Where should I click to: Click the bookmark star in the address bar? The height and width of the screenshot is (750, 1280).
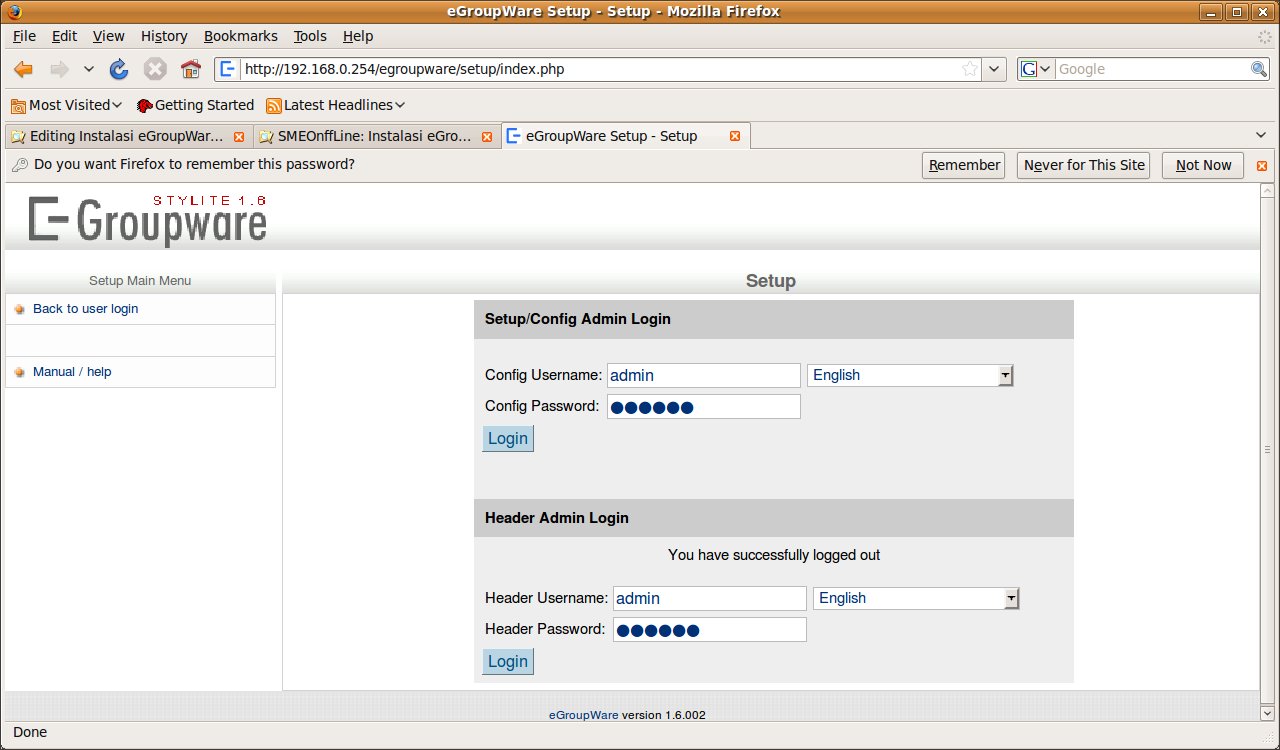[x=969, y=69]
